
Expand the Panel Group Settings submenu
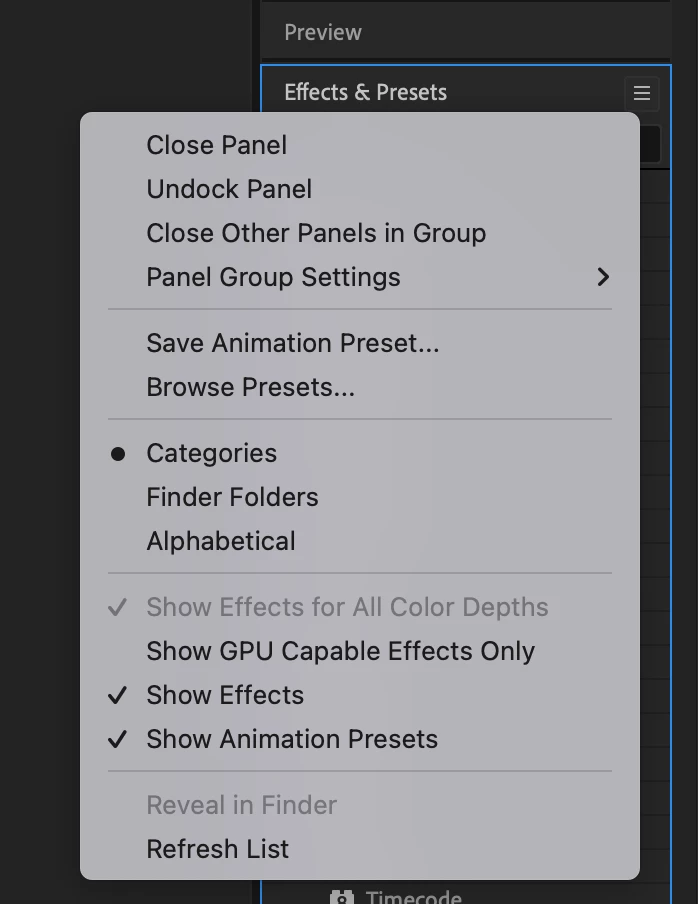coord(273,277)
